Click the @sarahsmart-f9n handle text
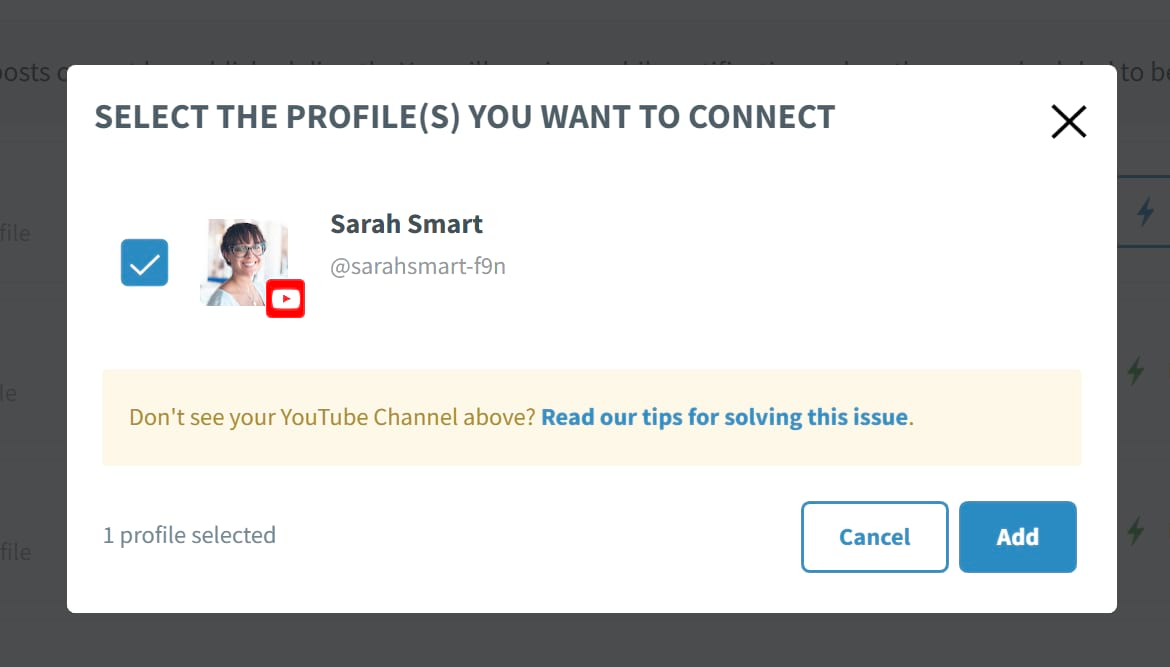This screenshot has height=667, width=1170. 418,266
